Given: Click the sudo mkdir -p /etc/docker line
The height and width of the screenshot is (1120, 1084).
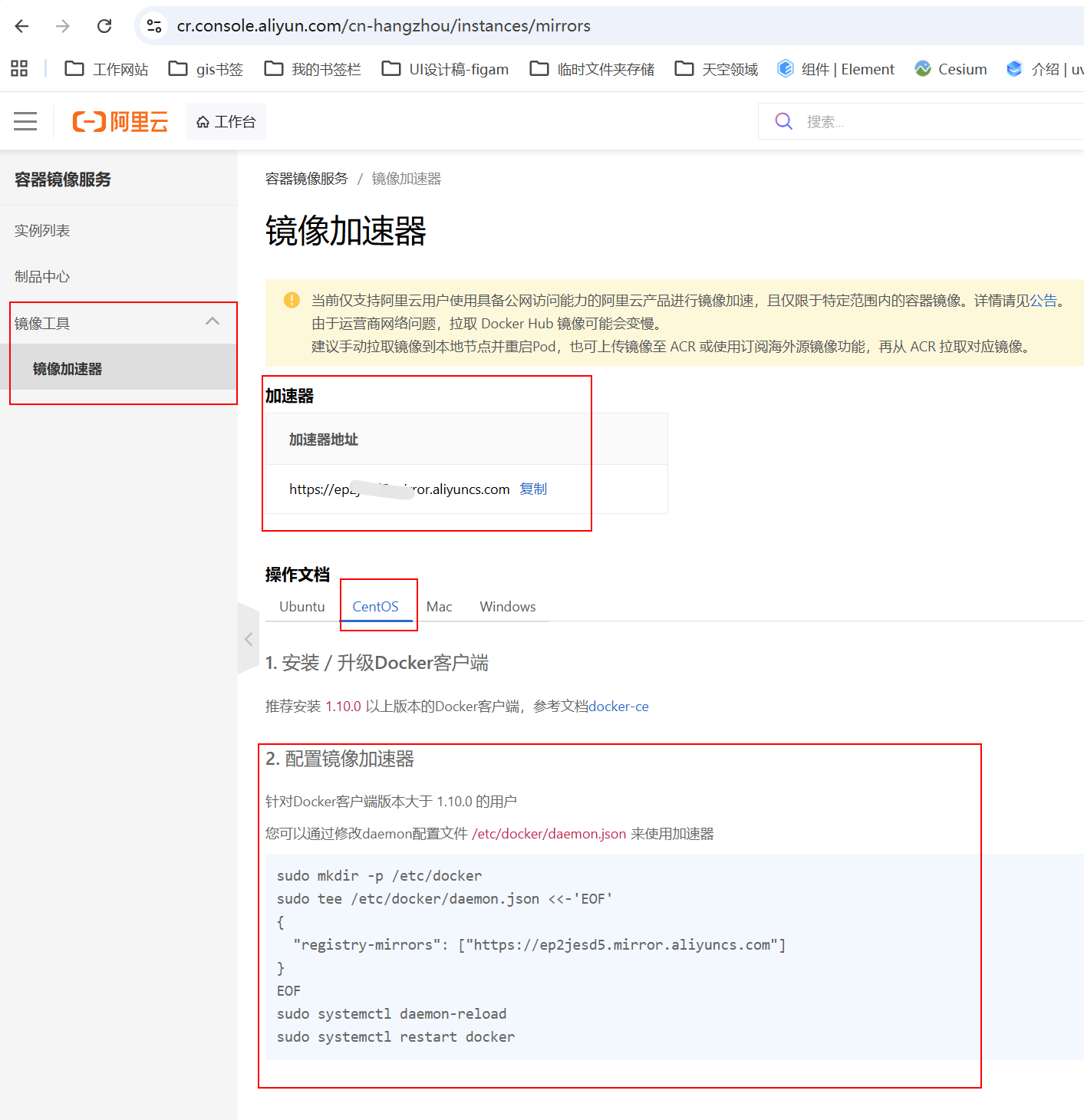Looking at the screenshot, I should point(379,876).
